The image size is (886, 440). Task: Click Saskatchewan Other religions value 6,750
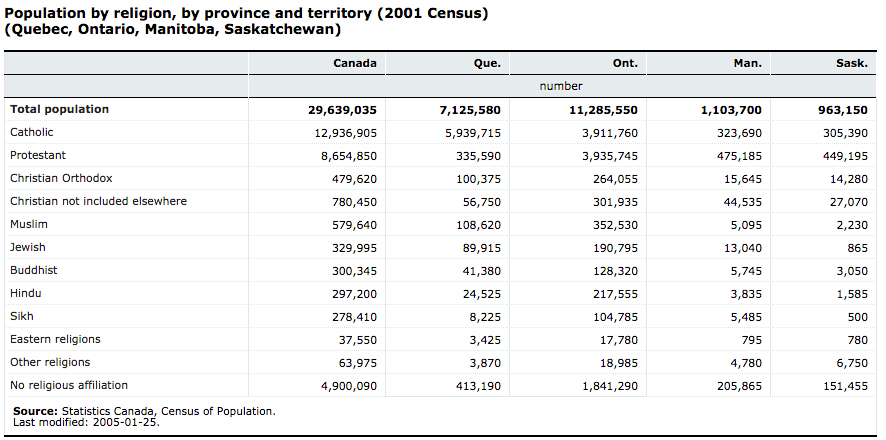pos(853,363)
